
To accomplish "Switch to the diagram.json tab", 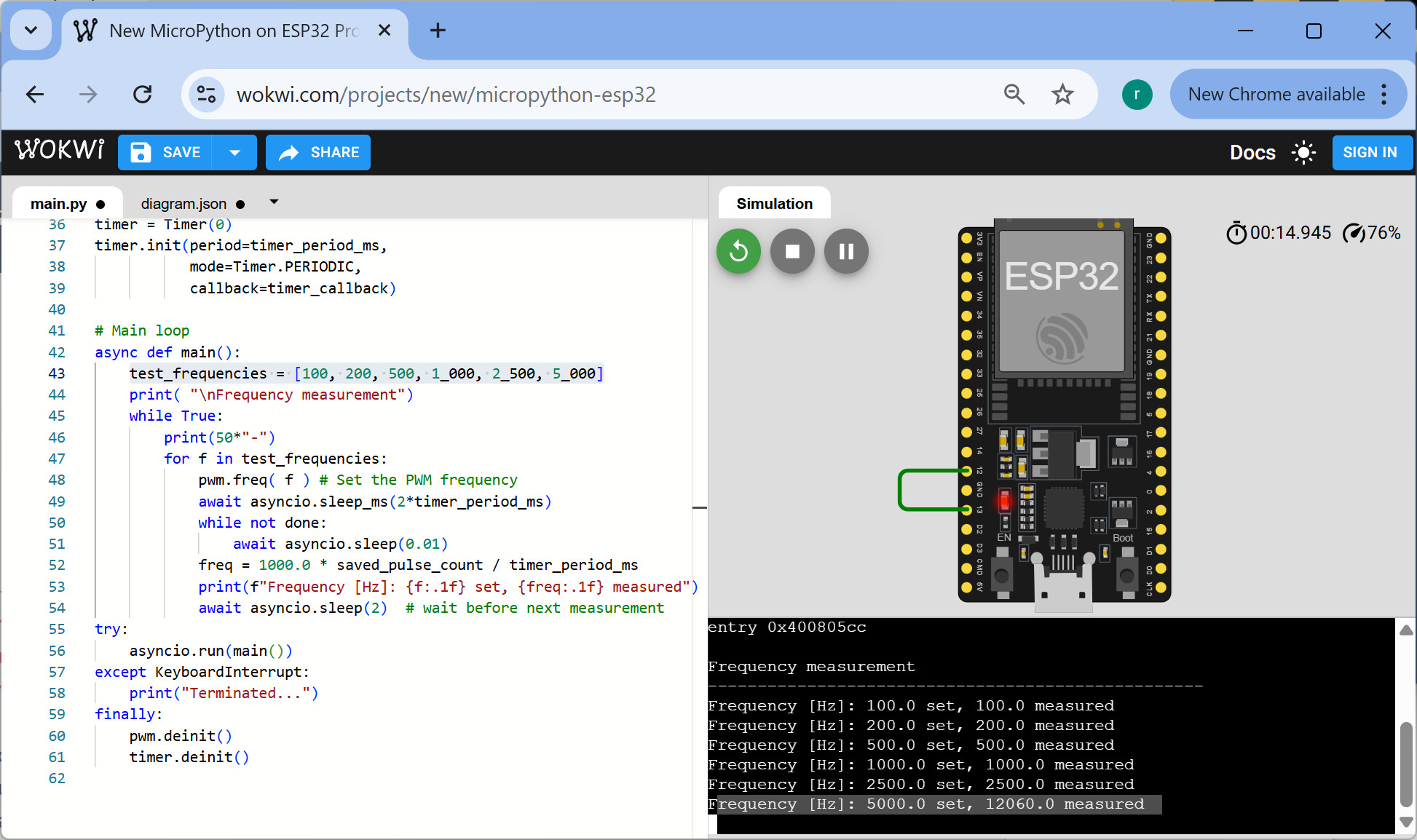I will click(192, 204).
